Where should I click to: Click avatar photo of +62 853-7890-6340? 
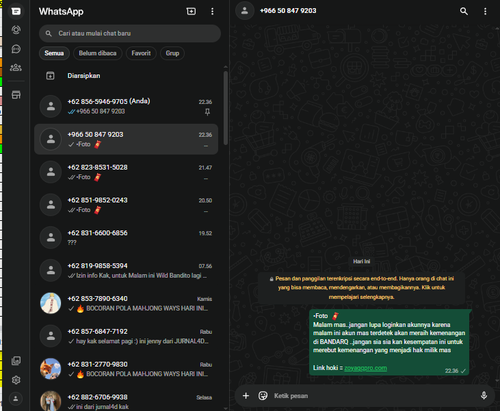click(51, 303)
